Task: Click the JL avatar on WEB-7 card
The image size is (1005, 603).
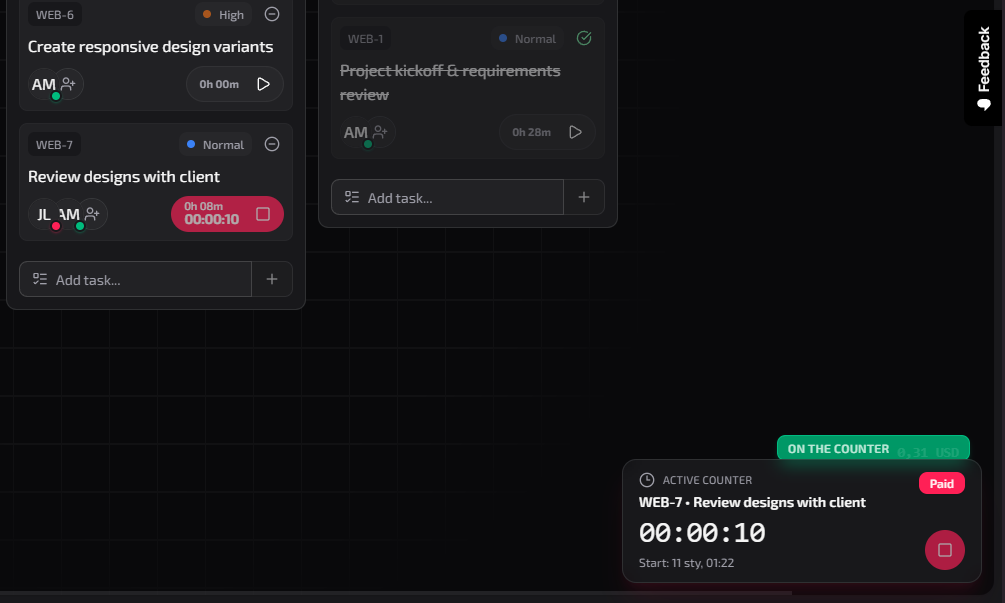Action: 44,215
